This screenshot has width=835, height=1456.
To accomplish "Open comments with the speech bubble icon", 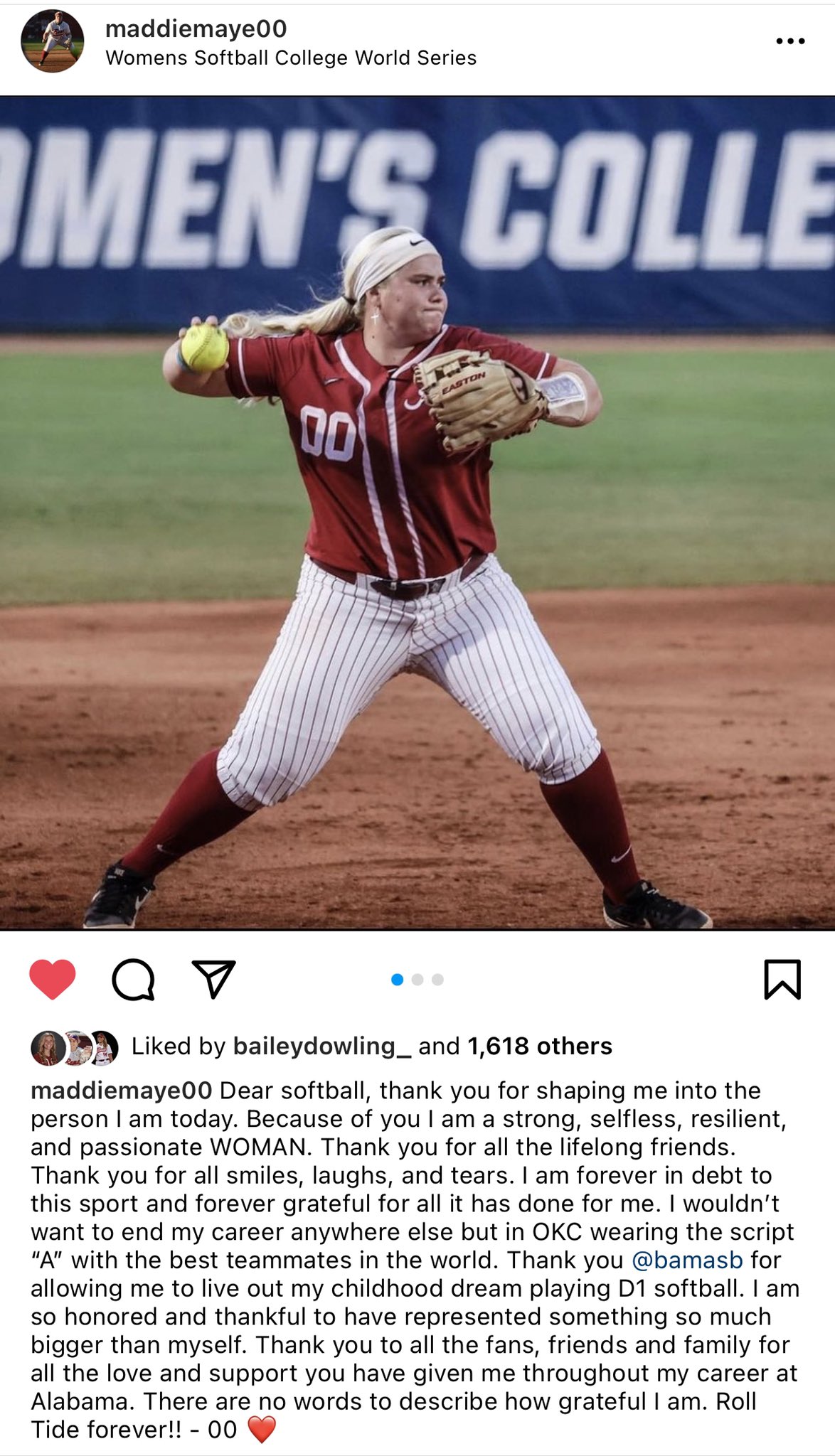I will (133, 980).
